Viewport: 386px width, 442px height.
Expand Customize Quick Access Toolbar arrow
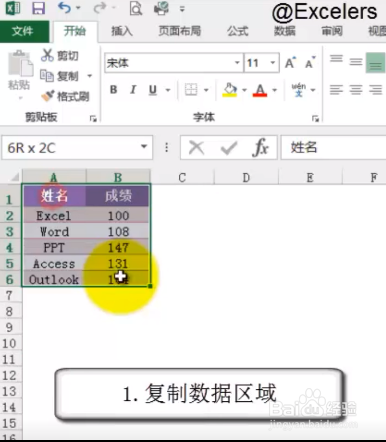pos(182,9)
